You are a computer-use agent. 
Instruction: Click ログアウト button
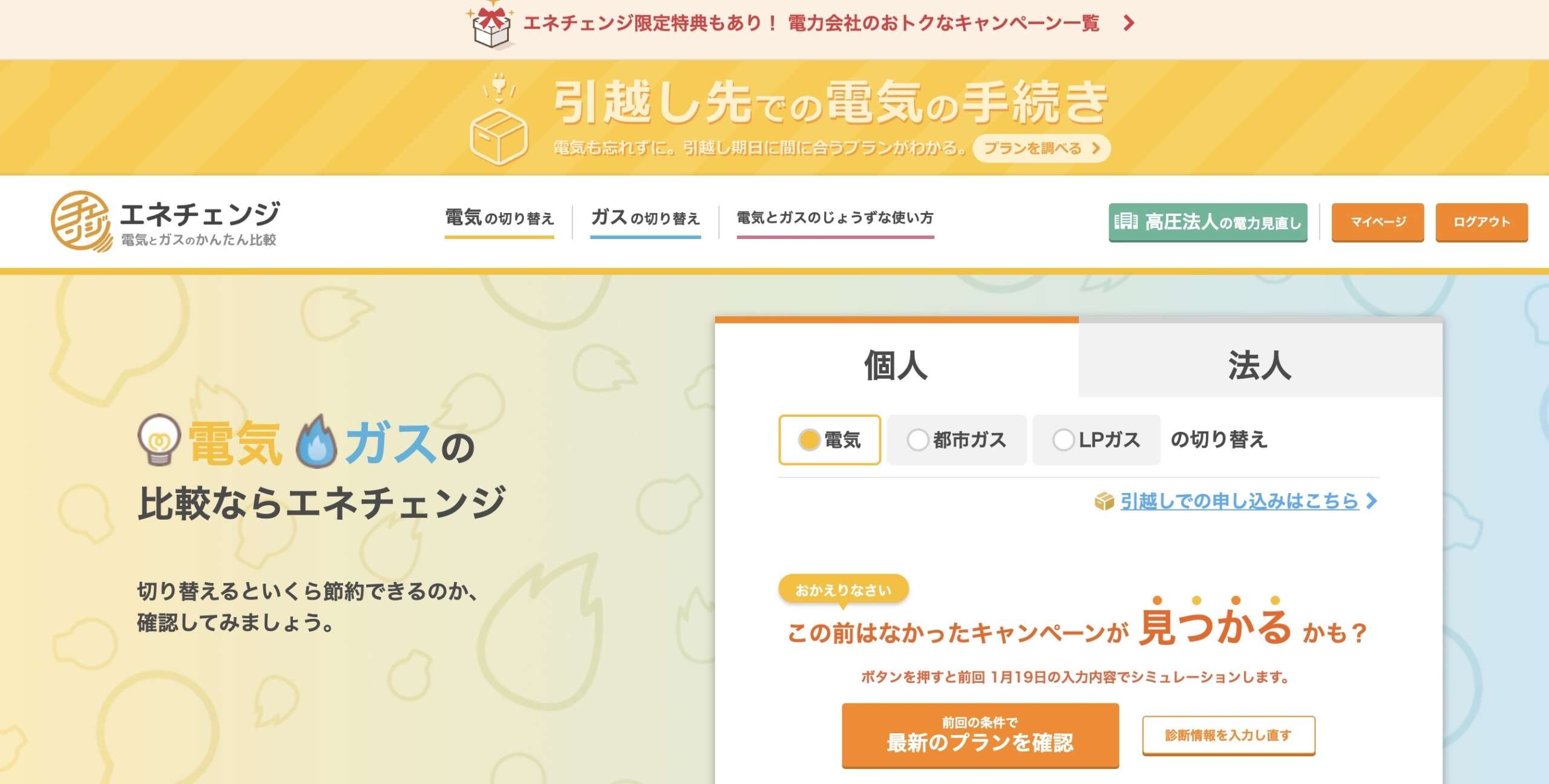click(x=1482, y=222)
